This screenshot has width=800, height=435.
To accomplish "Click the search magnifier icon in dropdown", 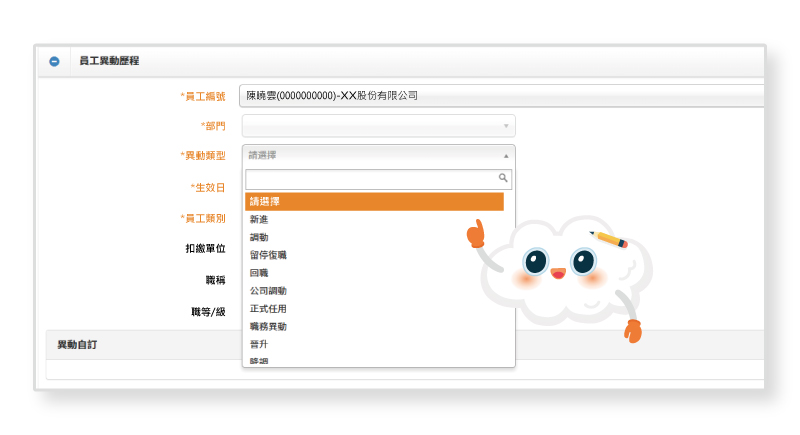I will click(x=504, y=178).
